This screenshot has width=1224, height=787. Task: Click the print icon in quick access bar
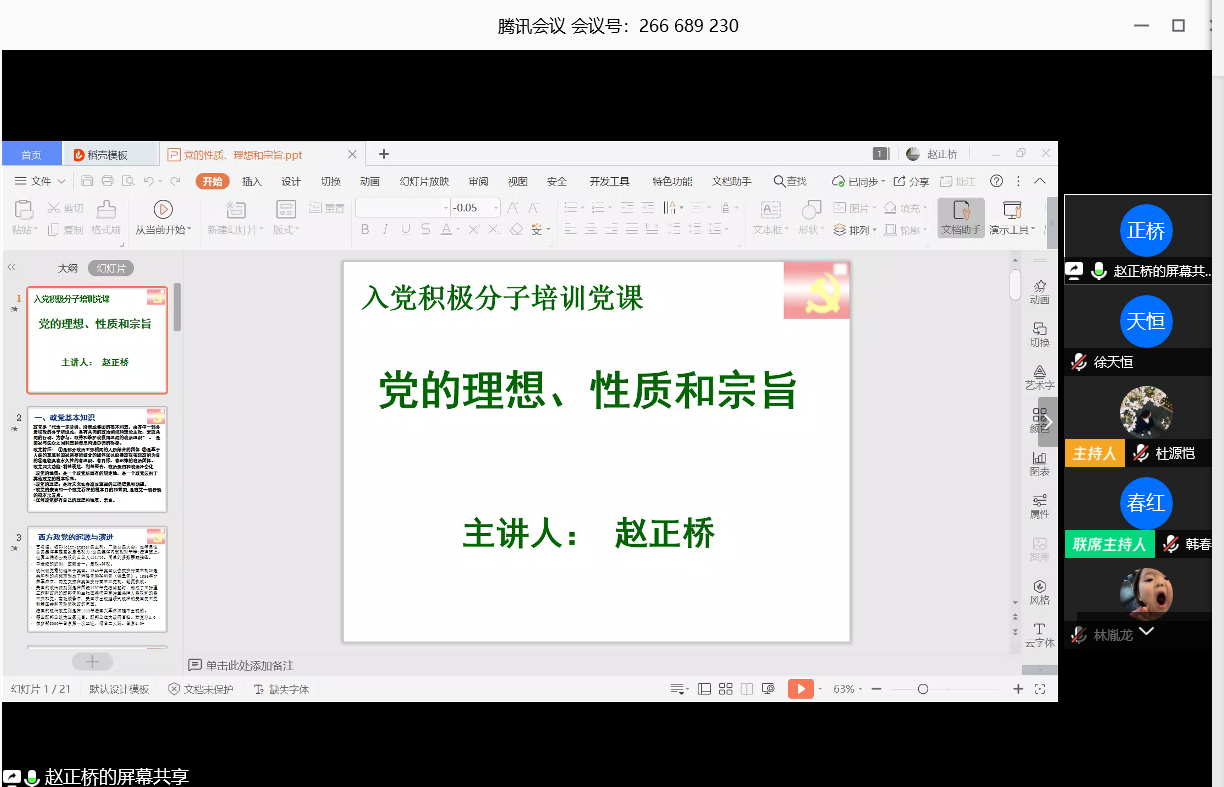pos(107,181)
